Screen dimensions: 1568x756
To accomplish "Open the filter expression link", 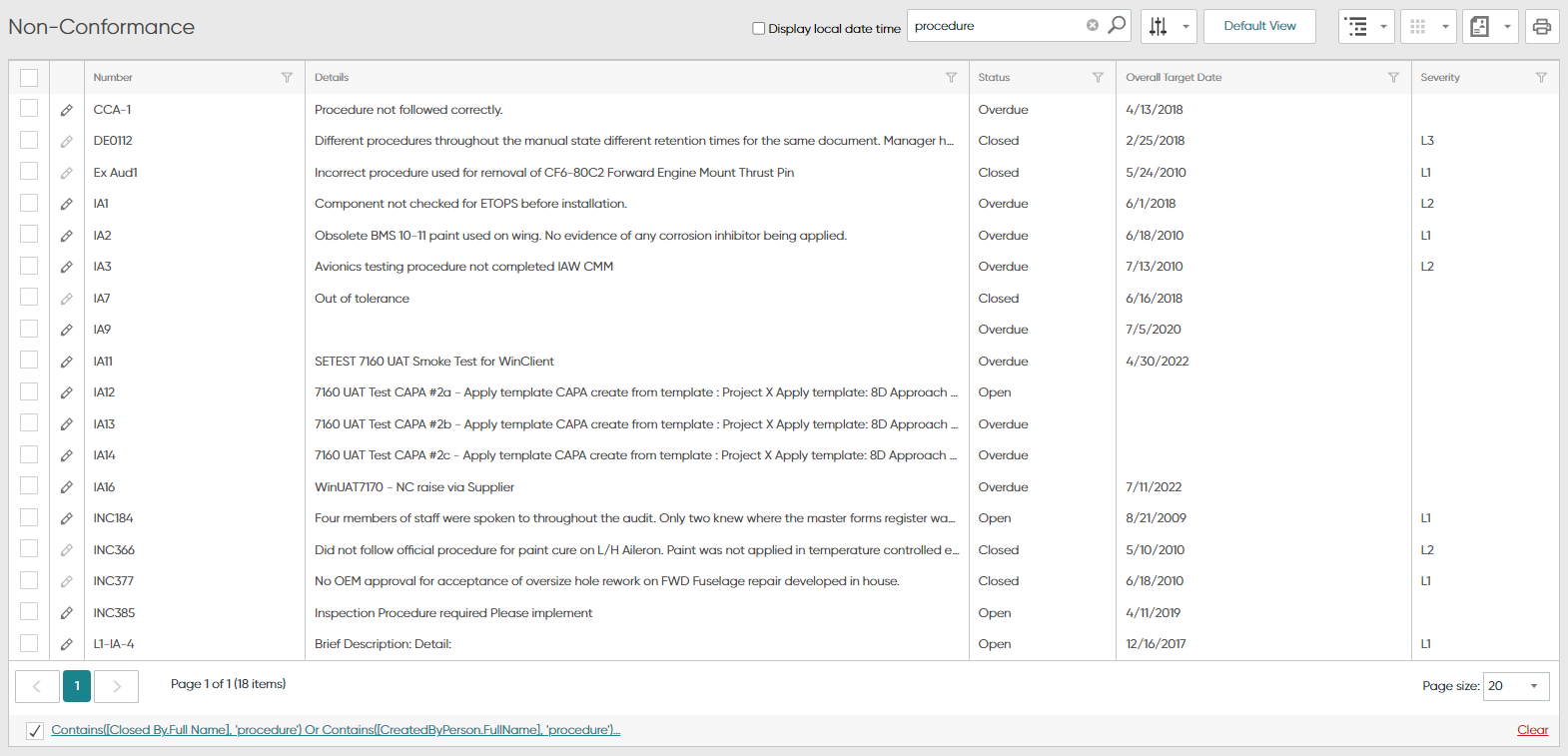I will [x=336, y=730].
